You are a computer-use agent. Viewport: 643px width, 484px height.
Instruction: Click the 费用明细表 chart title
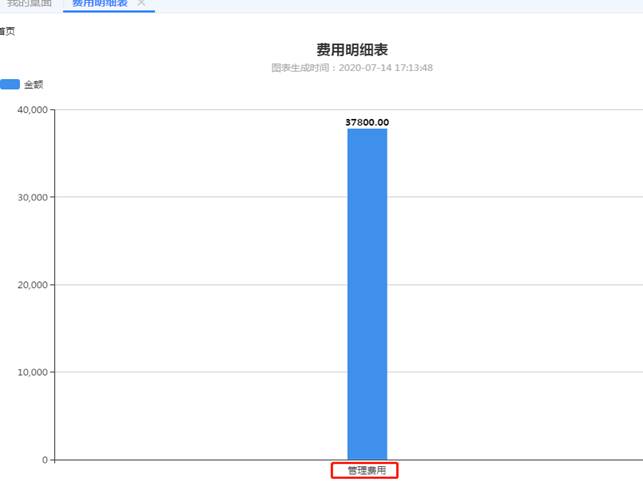pos(351,49)
